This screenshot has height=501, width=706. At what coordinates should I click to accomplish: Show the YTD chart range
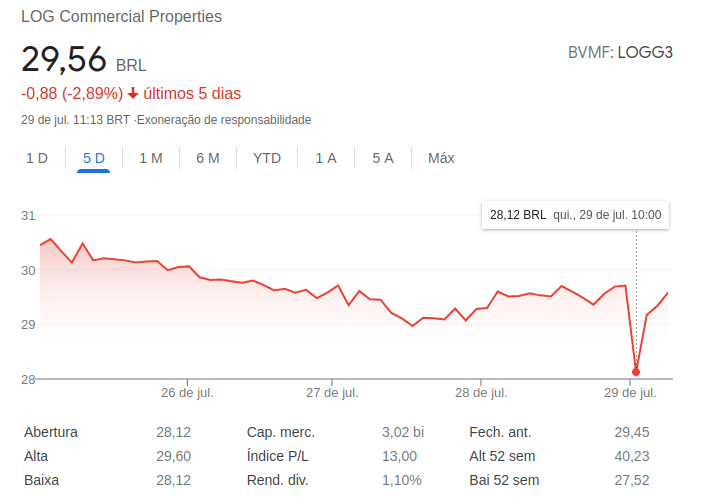267,158
